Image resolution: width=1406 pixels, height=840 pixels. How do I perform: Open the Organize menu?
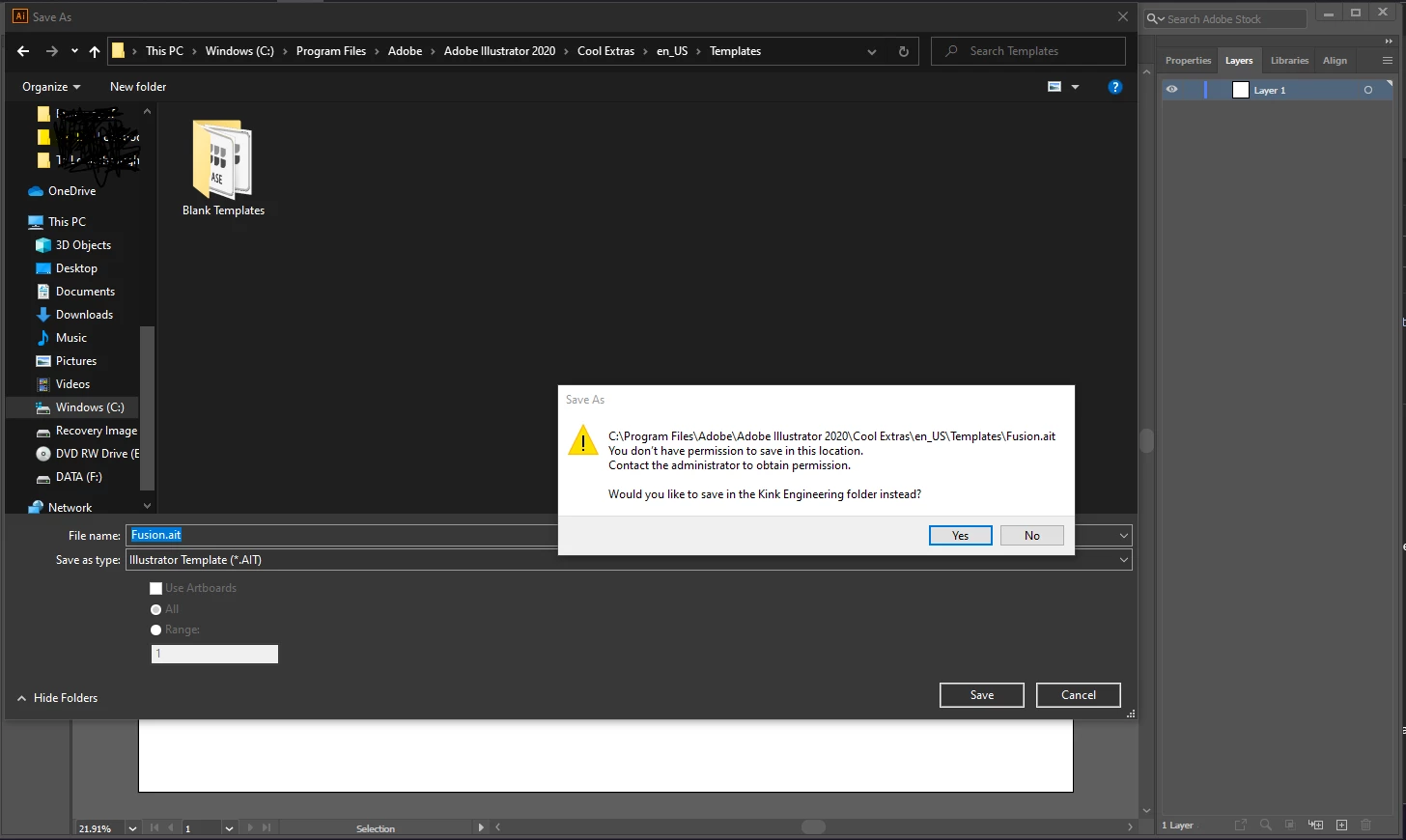tap(51, 87)
